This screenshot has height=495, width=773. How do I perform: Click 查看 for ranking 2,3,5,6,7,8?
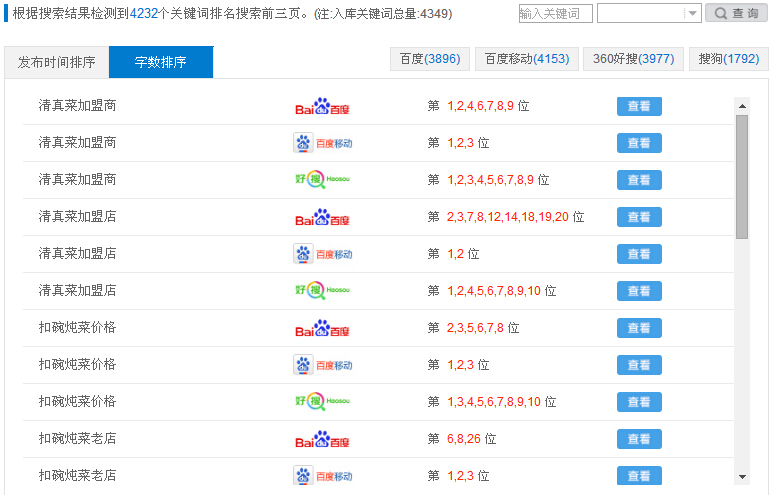pos(639,328)
